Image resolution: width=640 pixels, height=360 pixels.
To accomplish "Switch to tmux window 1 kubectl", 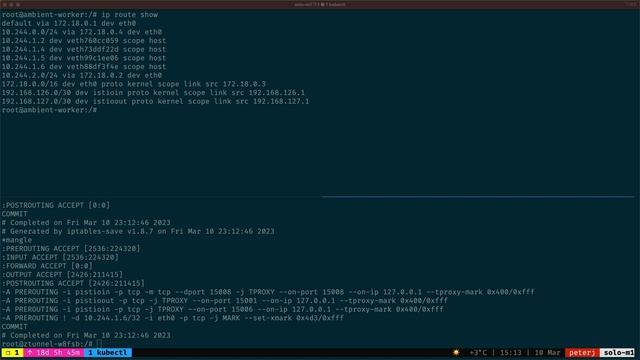I will pyautogui.click(x=108, y=353).
